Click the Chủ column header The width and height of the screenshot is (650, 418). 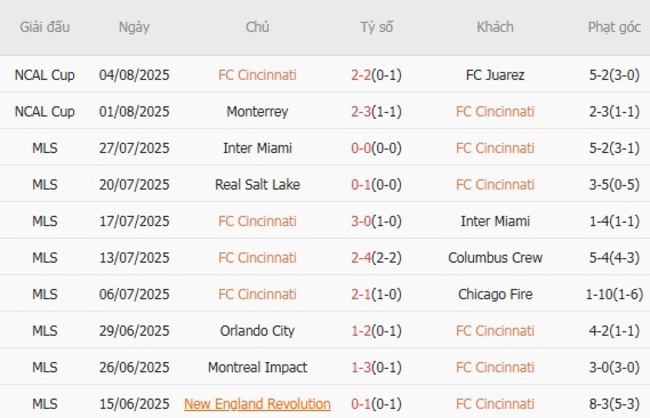[257, 27]
